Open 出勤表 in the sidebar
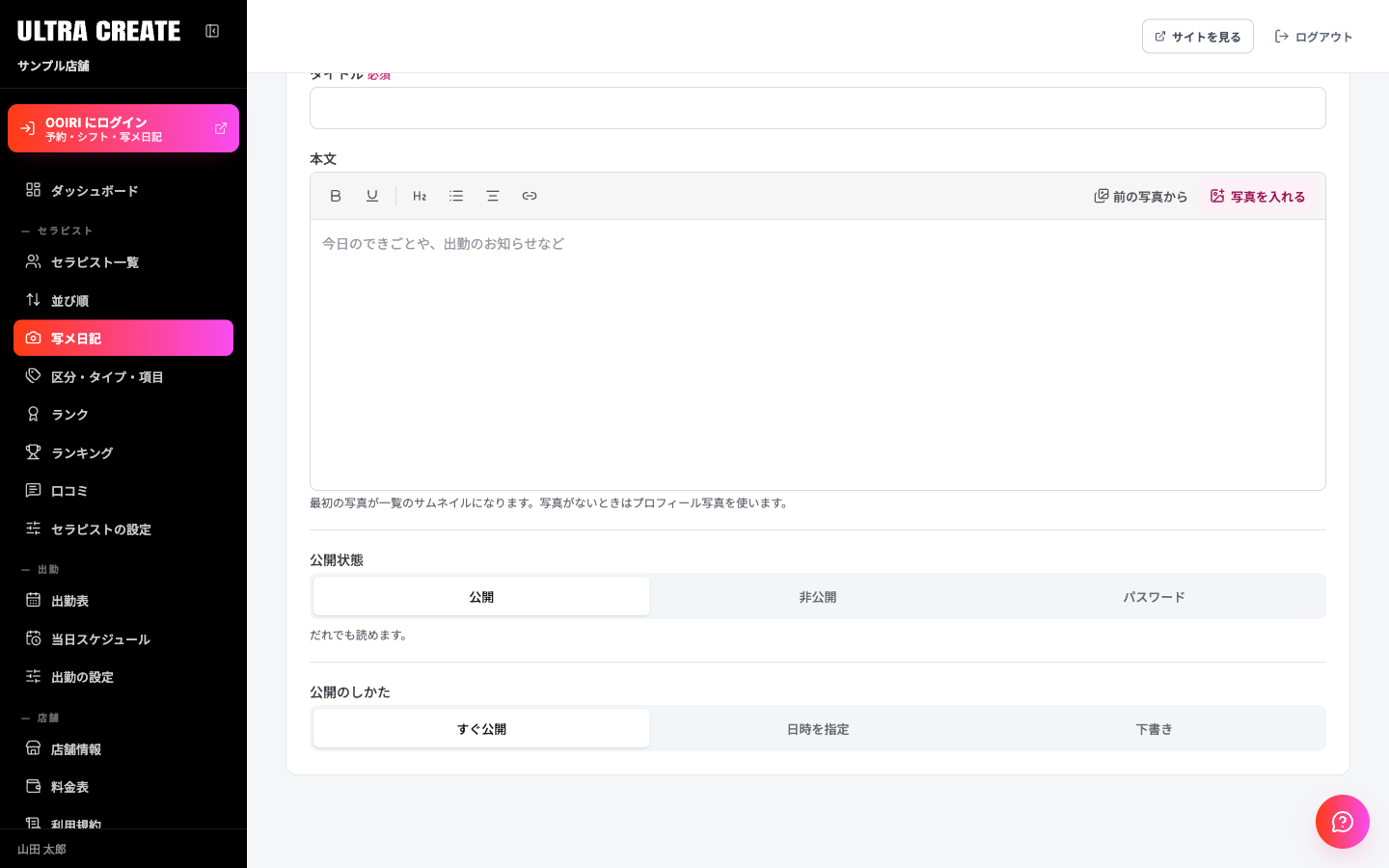1389x868 pixels. click(x=123, y=600)
